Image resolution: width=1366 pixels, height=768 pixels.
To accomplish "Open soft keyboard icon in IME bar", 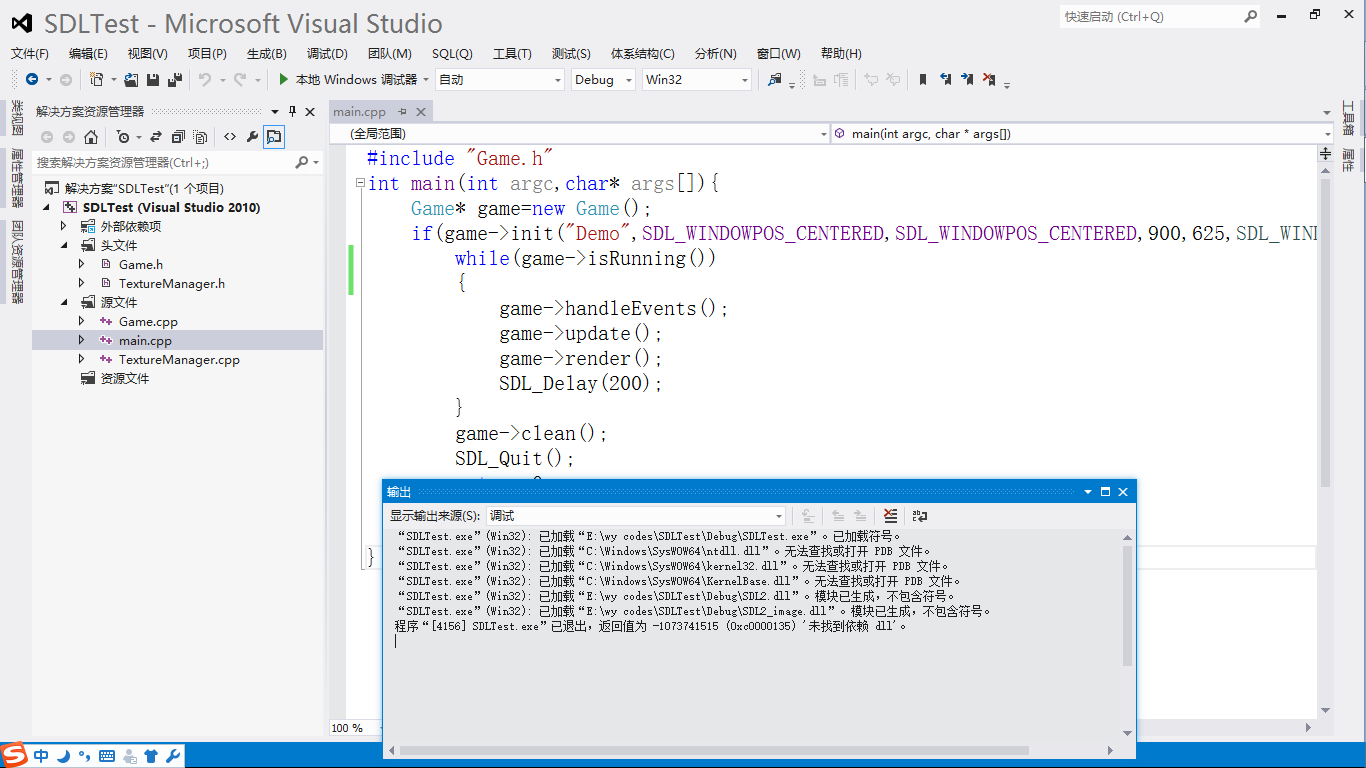I will tap(107, 756).
